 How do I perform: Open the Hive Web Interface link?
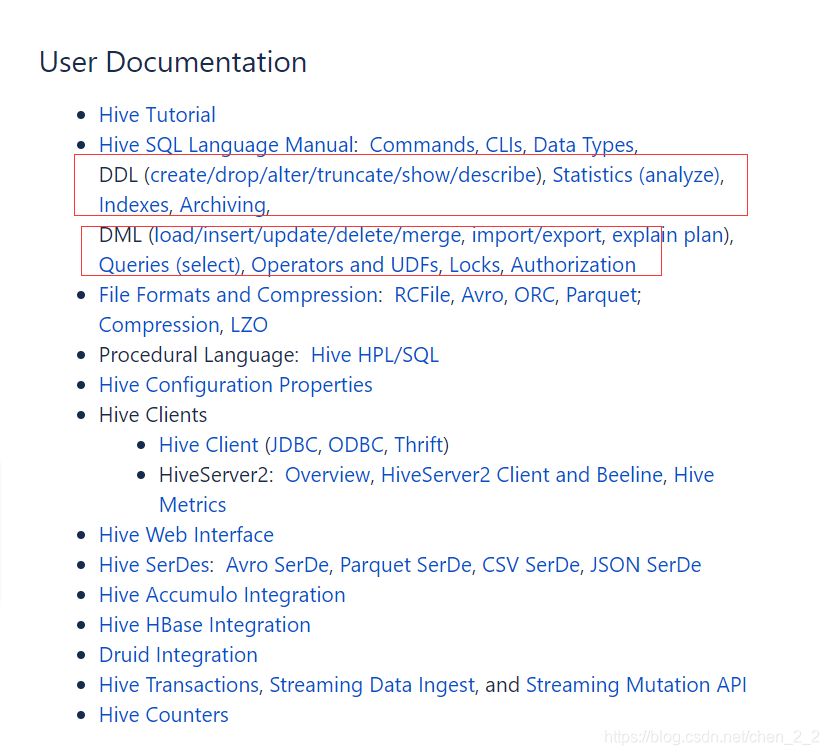pyautogui.click(x=186, y=535)
